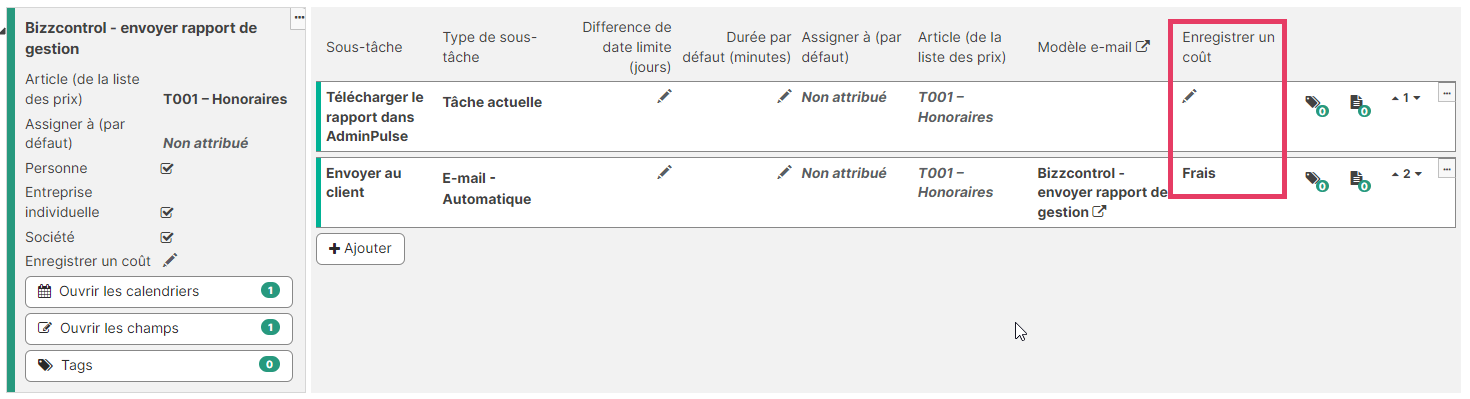Toggle the Société checkbox
This screenshot has height=399, width=1470.
point(168,237)
